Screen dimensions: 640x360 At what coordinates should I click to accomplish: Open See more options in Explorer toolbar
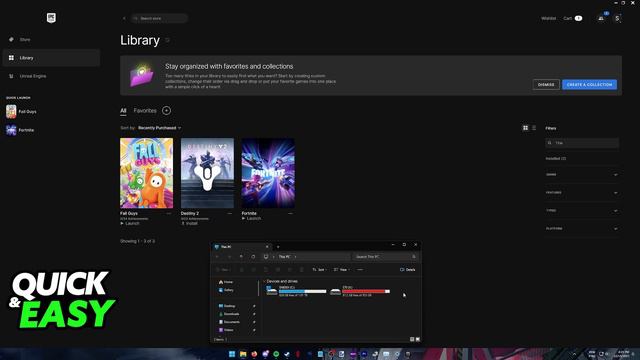[x=360, y=270]
